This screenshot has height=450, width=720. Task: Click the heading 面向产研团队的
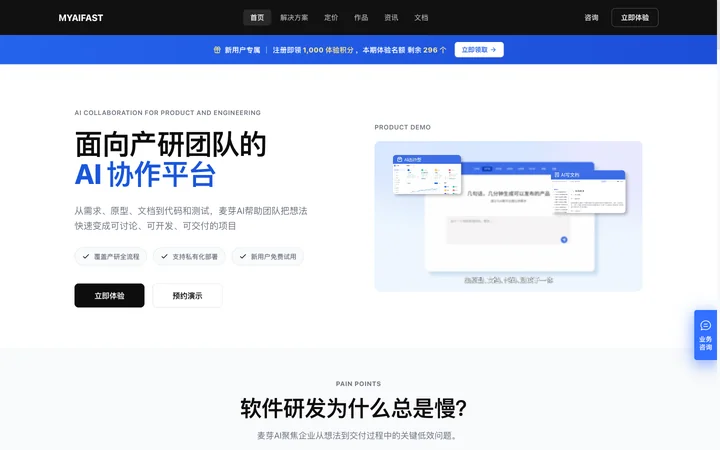click(171, 145)
